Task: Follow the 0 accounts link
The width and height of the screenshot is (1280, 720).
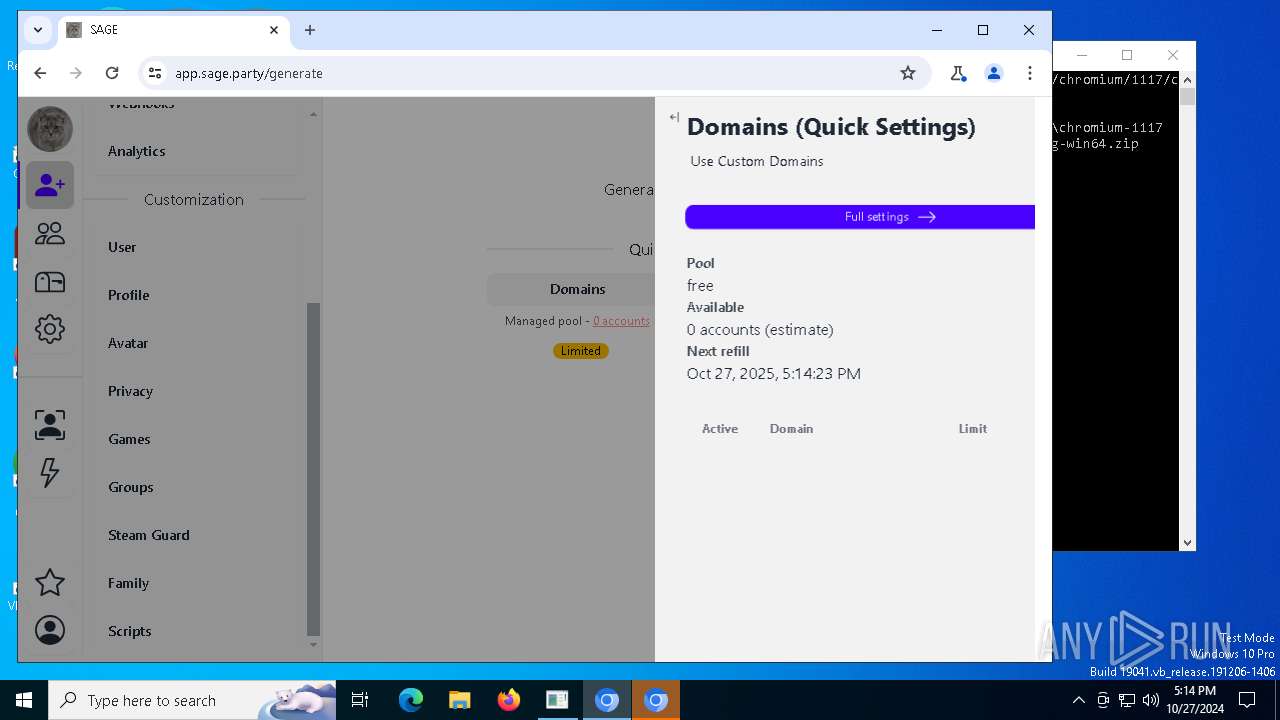Action: pyautogui.click(x=621, y=321)
